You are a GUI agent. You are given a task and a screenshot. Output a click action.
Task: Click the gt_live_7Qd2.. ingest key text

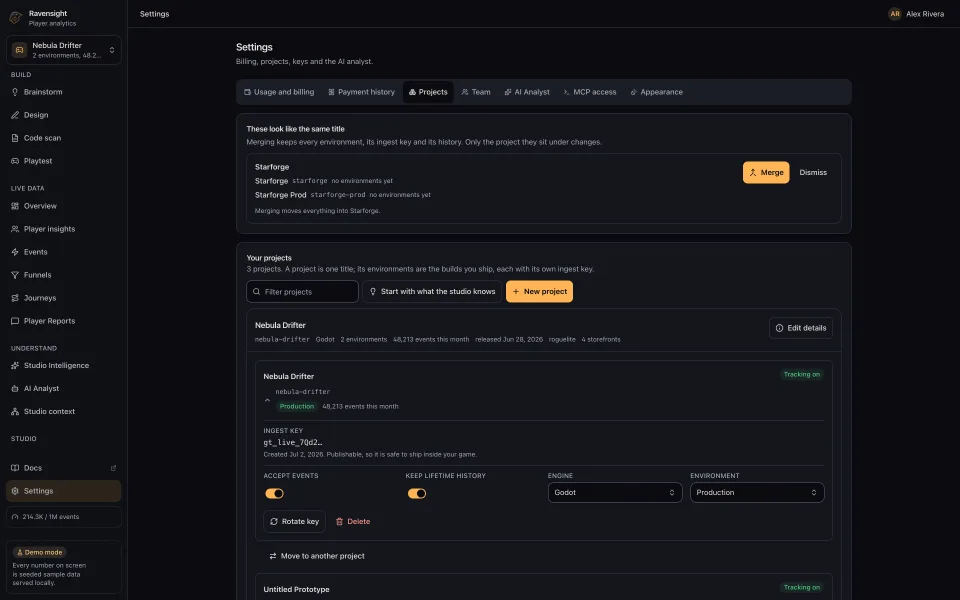tap(293, 442)
